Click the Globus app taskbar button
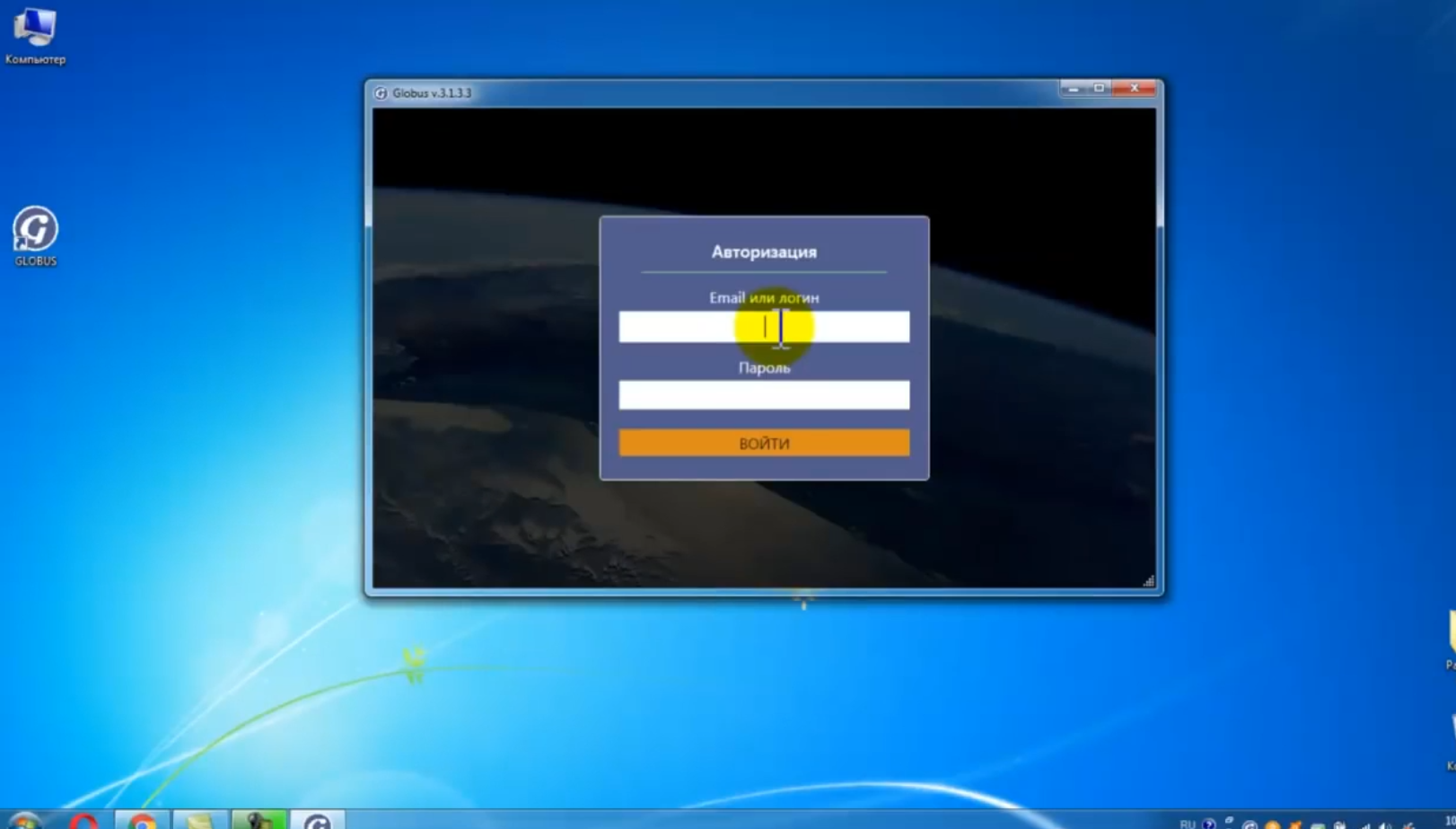This screenshot has width=1456, height=829. tap(317, 820)
